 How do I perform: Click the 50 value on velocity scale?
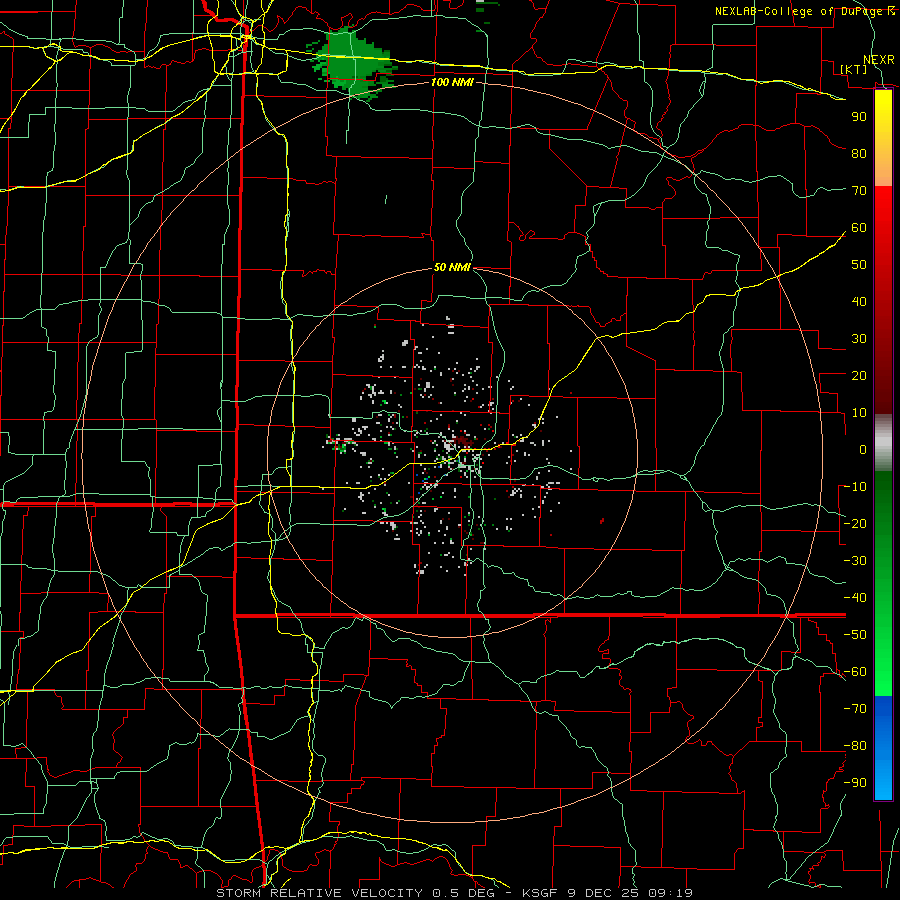click(x=859, y=265)
